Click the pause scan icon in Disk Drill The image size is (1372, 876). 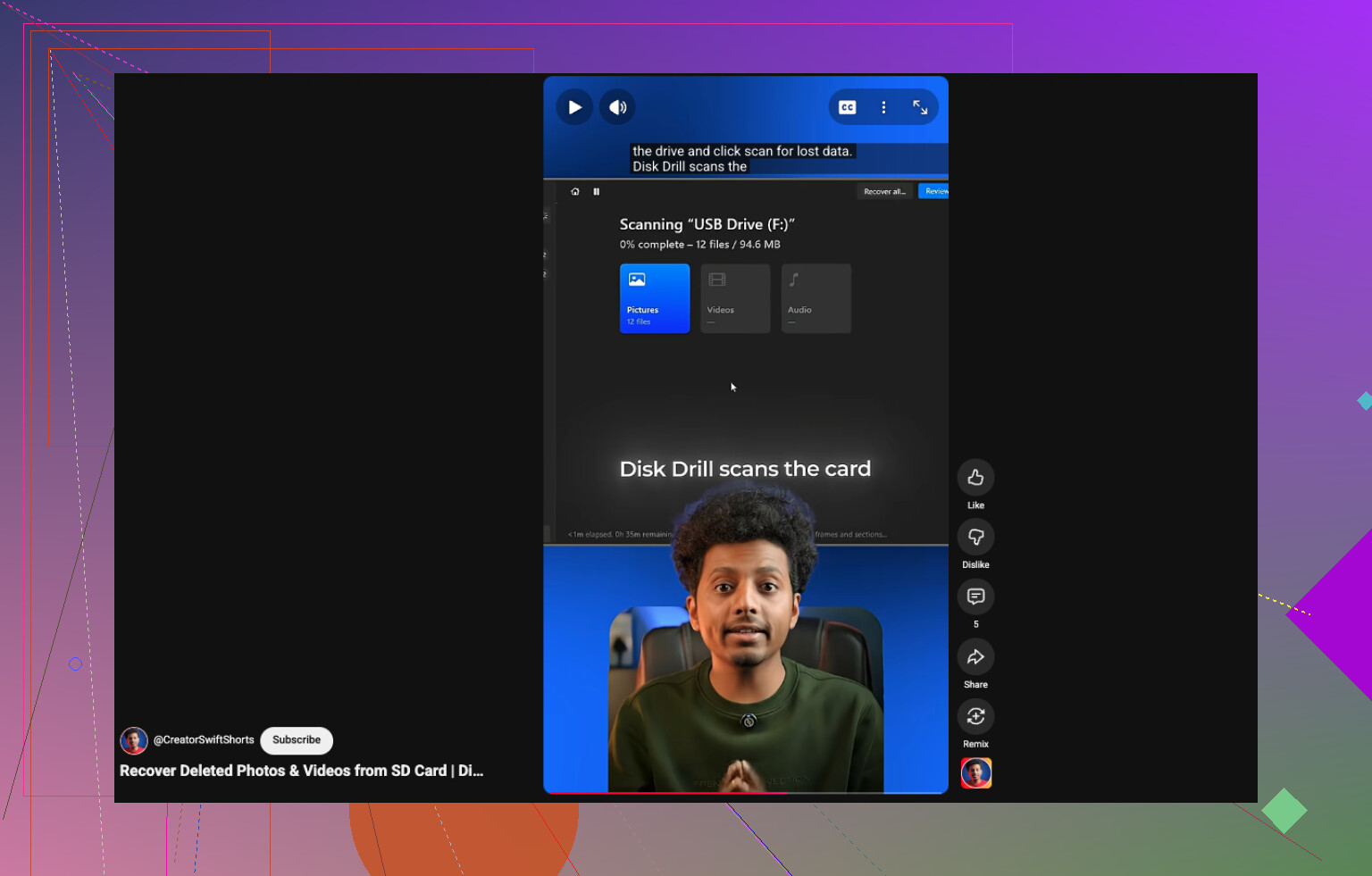tap(597, 191)
